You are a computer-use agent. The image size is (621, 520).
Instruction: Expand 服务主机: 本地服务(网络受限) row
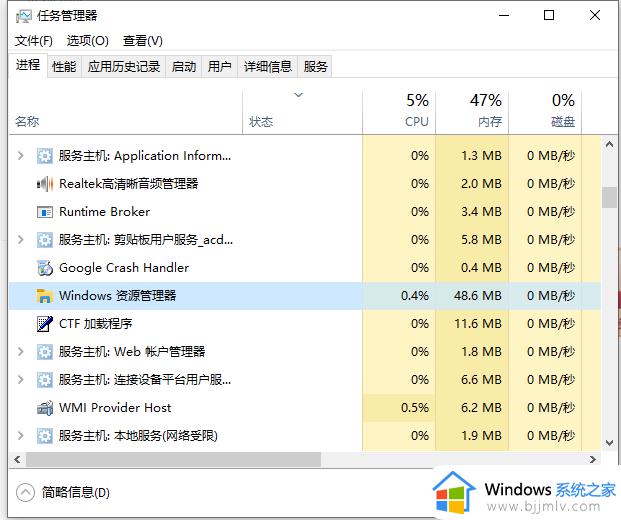(x=21, y=436)
